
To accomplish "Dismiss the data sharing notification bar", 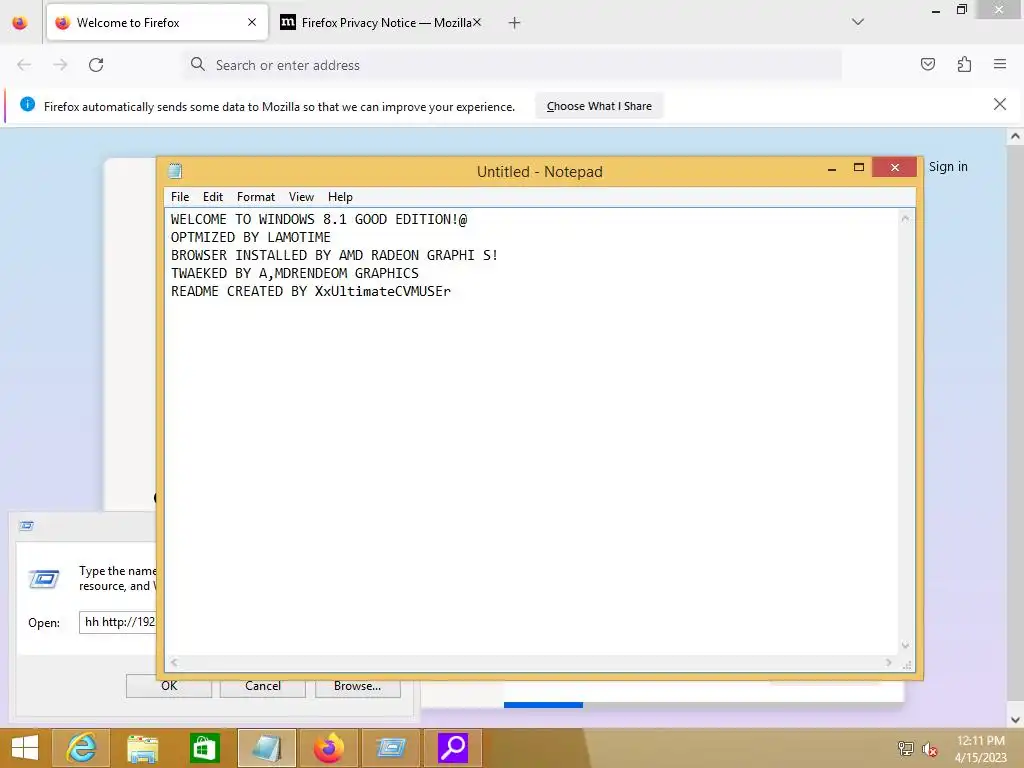I will tap(999, 104).
